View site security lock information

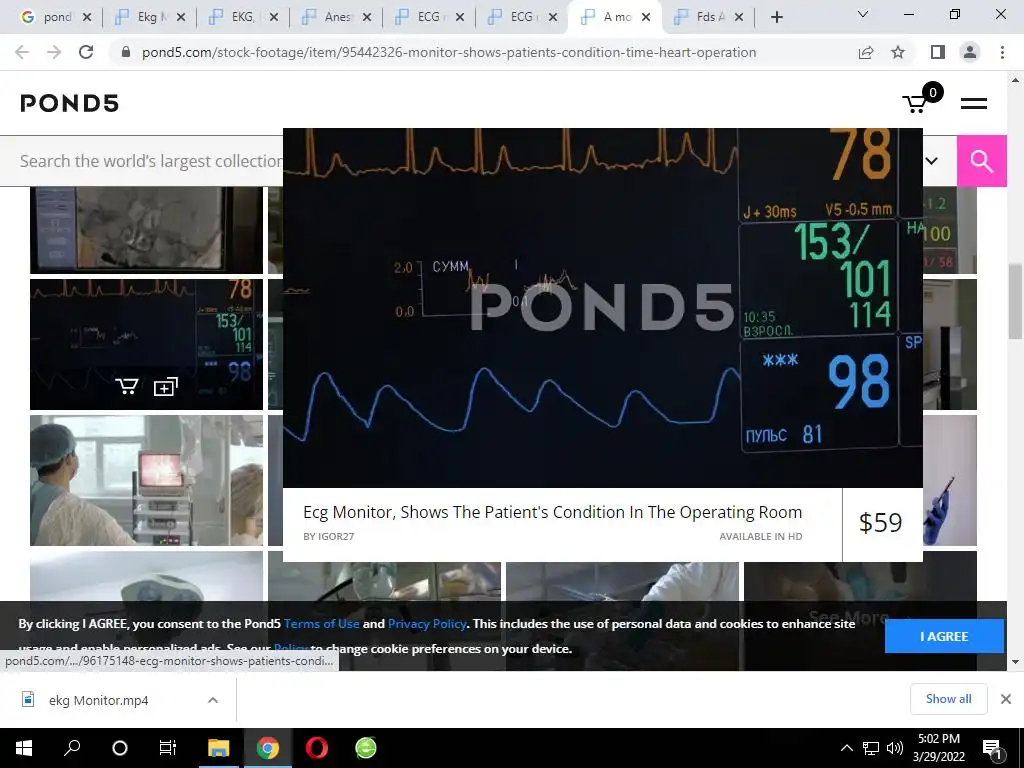[x=126, y=52]
